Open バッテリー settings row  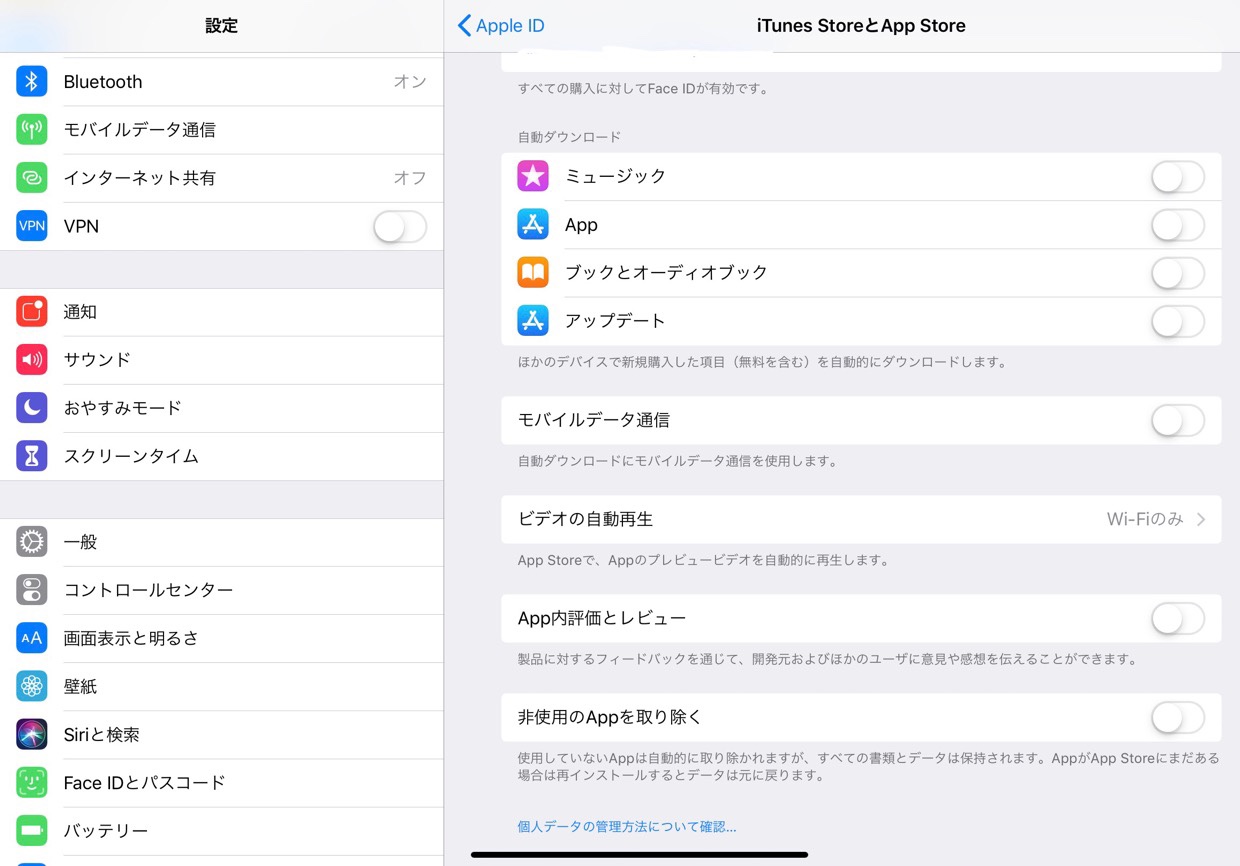pyautogui.click(x=221, y=830)
